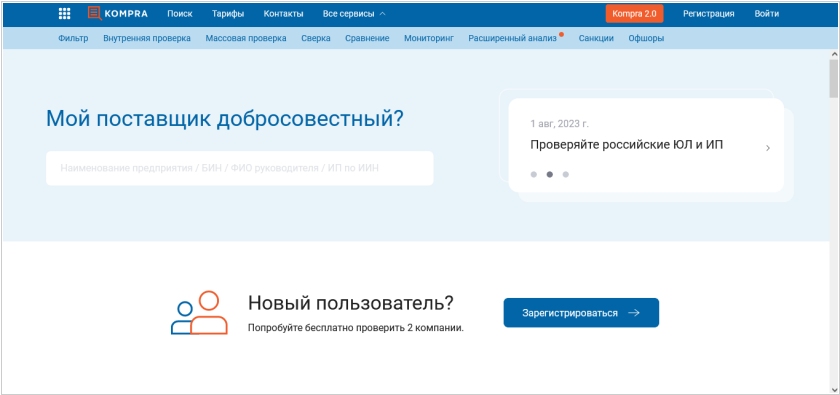Select the first carousel dot
This screenshot has height=395, width=840.
point(534,174)
